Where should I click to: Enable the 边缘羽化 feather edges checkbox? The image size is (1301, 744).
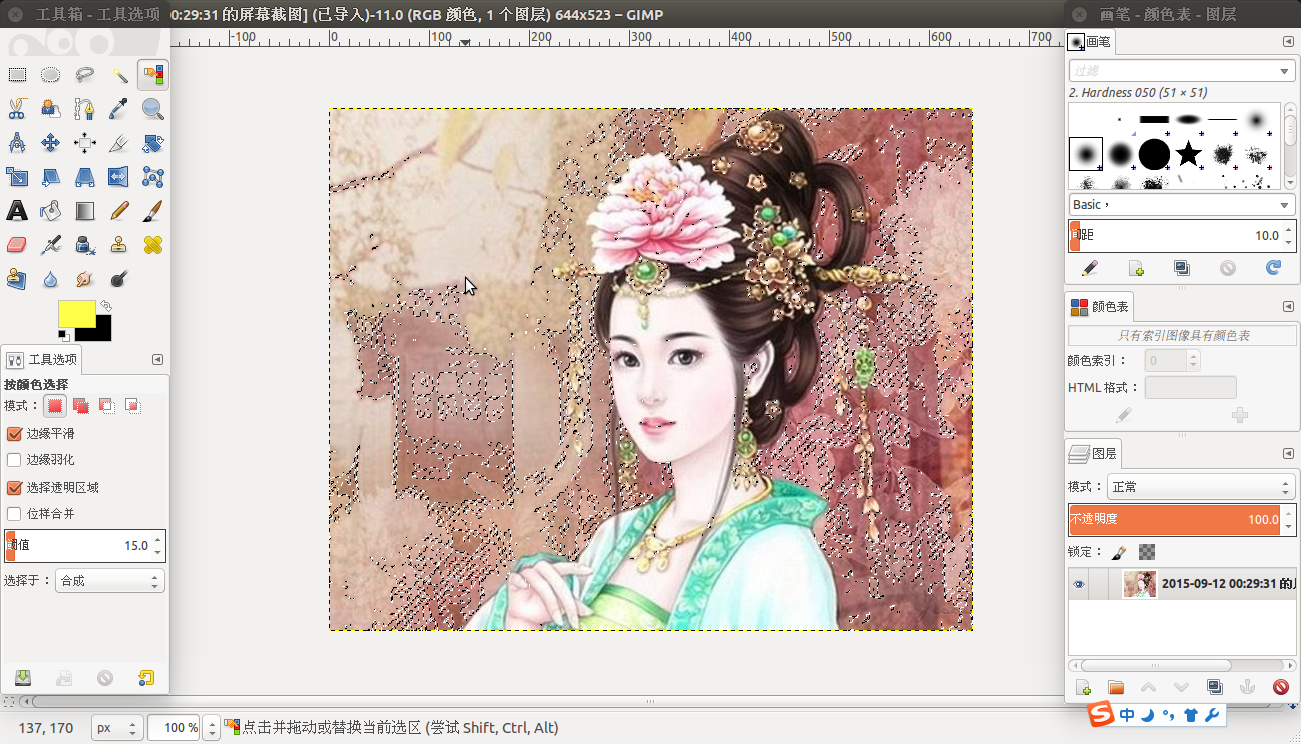(x=14, y=460)
